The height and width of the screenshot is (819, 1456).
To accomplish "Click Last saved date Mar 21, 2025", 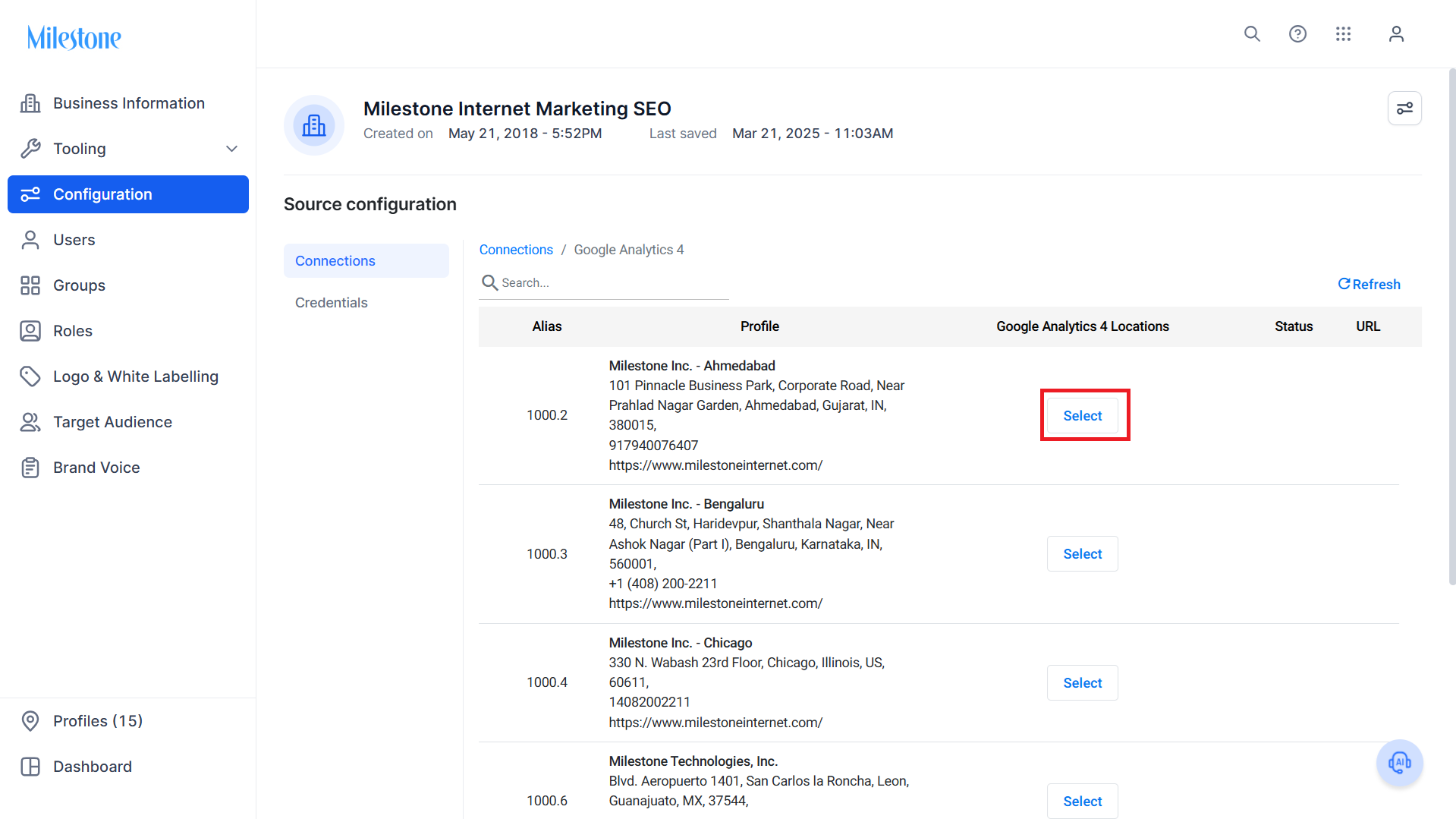I will 812,134.
